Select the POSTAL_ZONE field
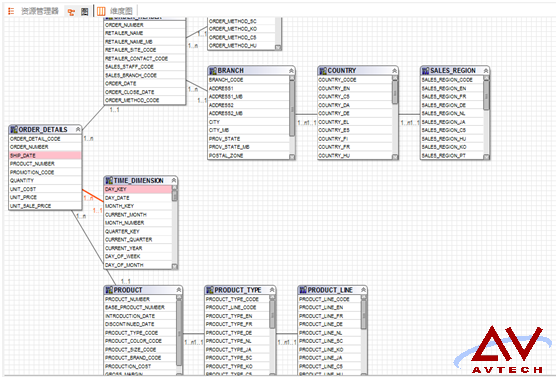 coord(248,156)
